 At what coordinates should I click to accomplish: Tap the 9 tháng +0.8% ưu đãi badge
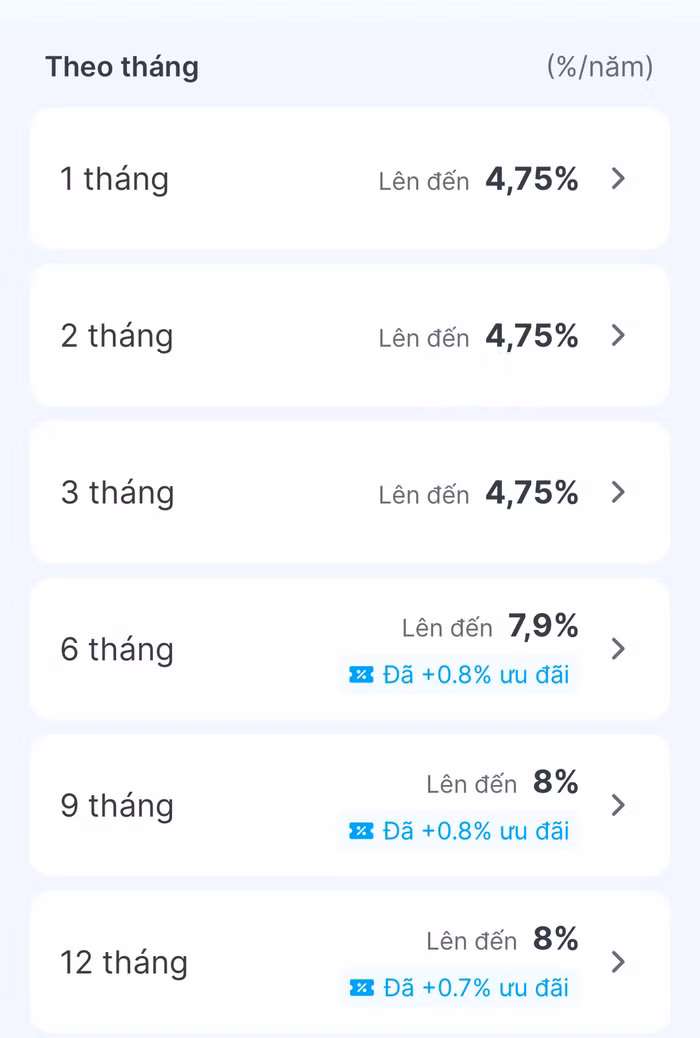tap(458, 831)
